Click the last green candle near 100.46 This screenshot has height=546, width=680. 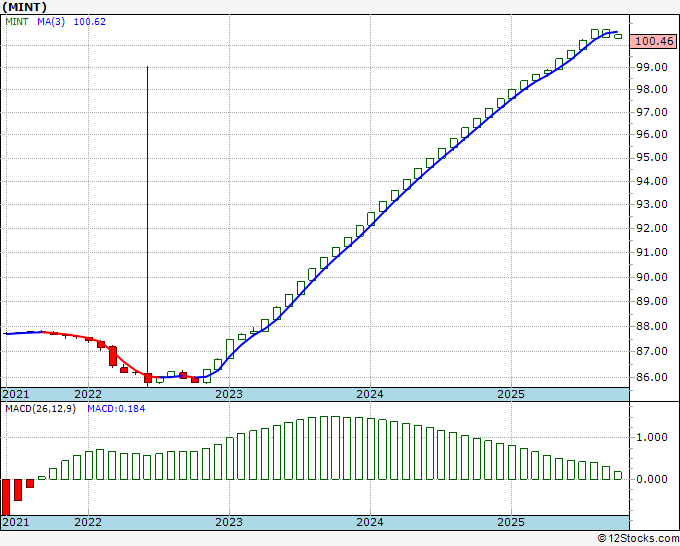pyautogui.click(x=618, y=36)
